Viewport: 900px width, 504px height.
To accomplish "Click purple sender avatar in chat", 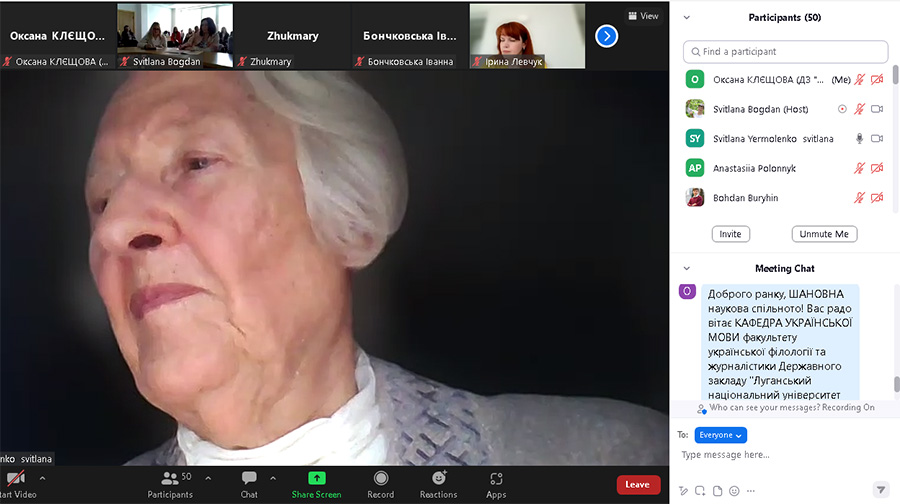I will click(x=688, y=292).
